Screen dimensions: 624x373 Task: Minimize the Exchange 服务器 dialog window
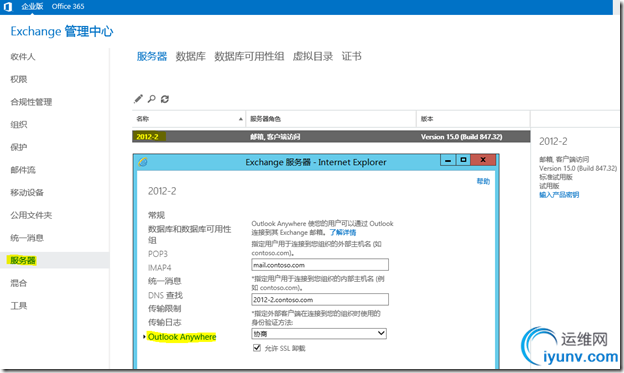[x=448, y=160]
